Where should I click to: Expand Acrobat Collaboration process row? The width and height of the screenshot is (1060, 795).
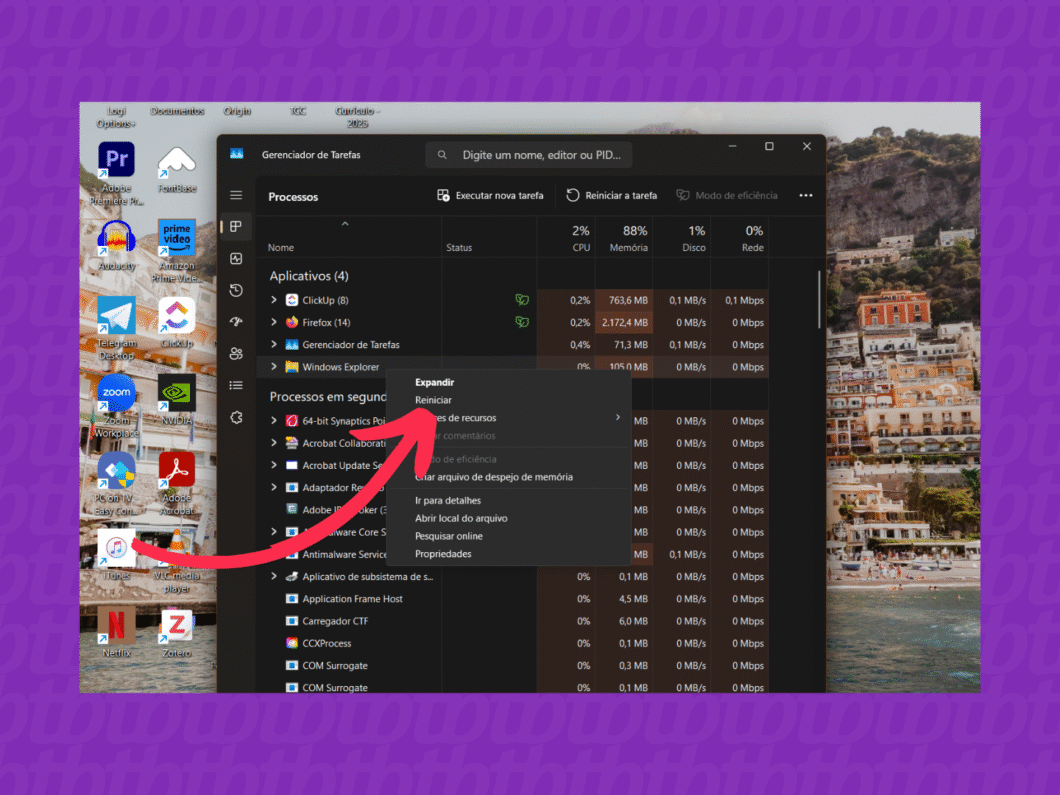point(274,443)
